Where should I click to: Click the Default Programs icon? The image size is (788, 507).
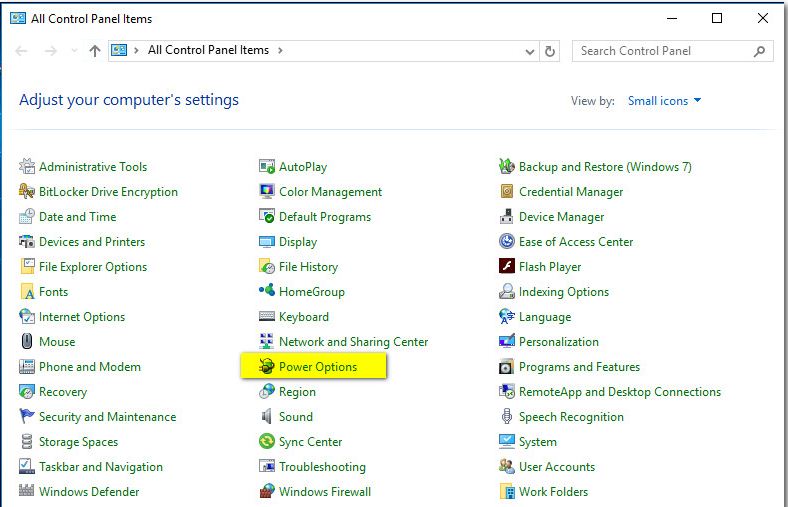(267, 216)
